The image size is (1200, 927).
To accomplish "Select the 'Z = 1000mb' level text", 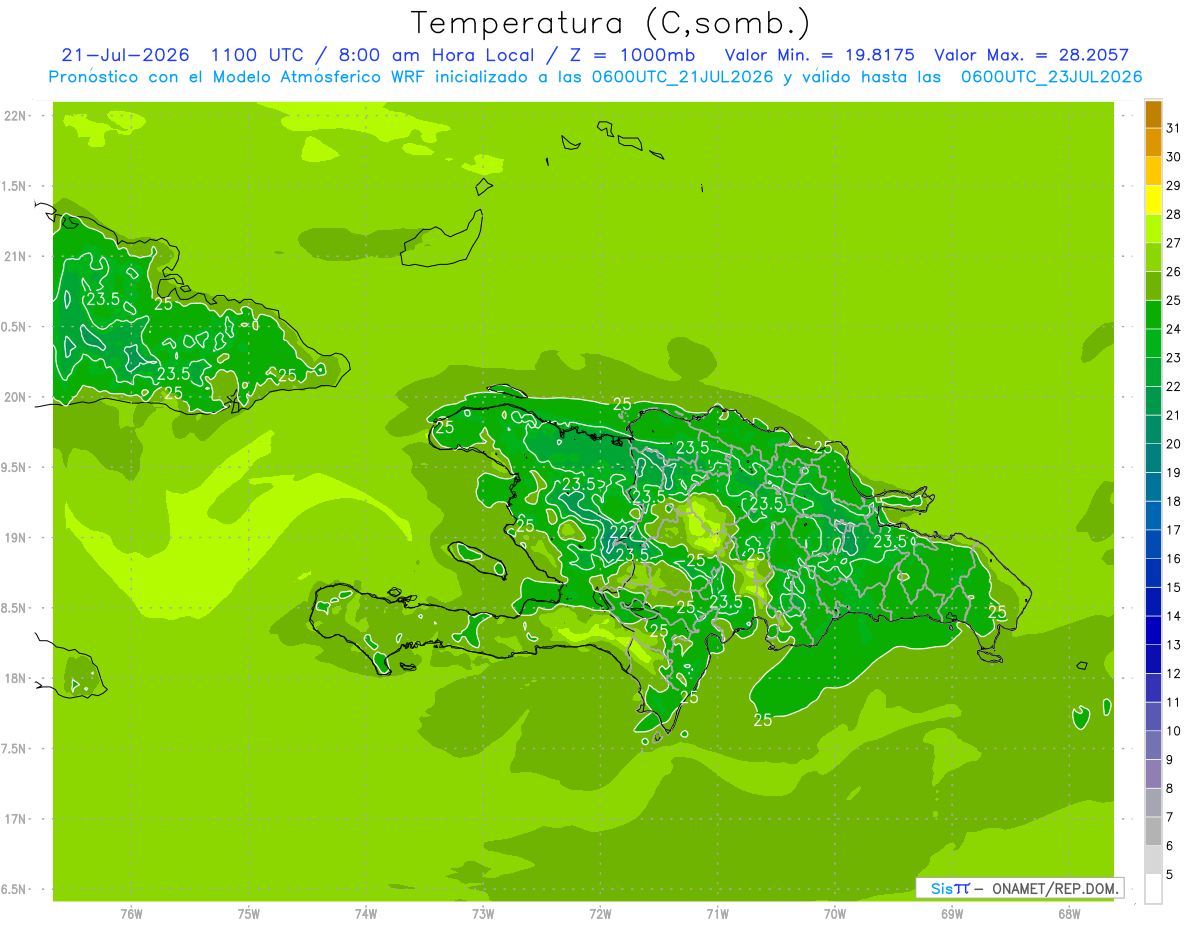I will pos(633,55).
